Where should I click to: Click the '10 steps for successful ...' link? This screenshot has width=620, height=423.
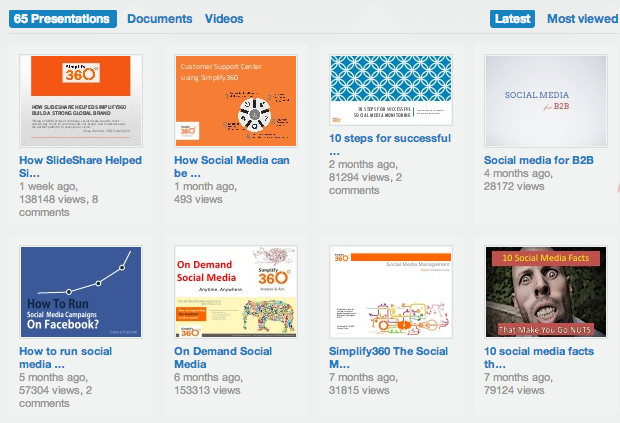(390, 144)
